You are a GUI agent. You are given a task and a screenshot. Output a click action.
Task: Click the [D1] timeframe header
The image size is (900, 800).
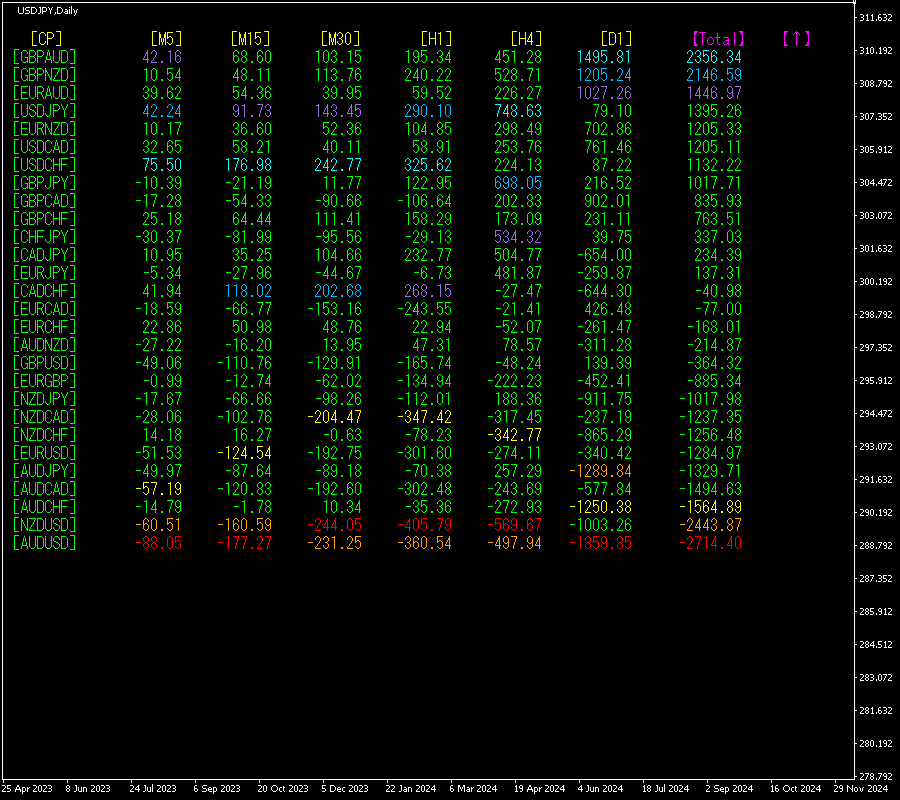616,39
